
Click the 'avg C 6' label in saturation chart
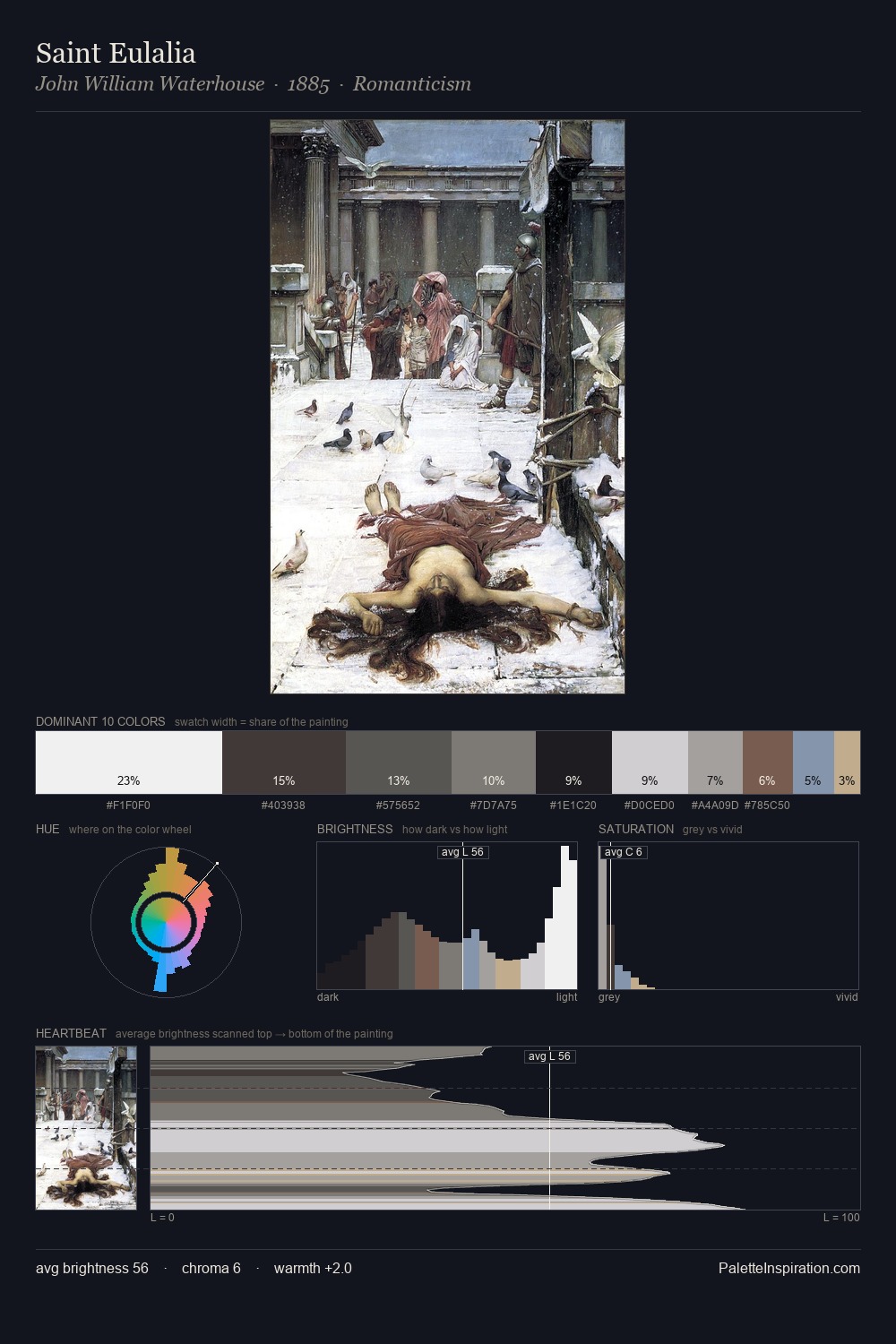click(624, 851)
